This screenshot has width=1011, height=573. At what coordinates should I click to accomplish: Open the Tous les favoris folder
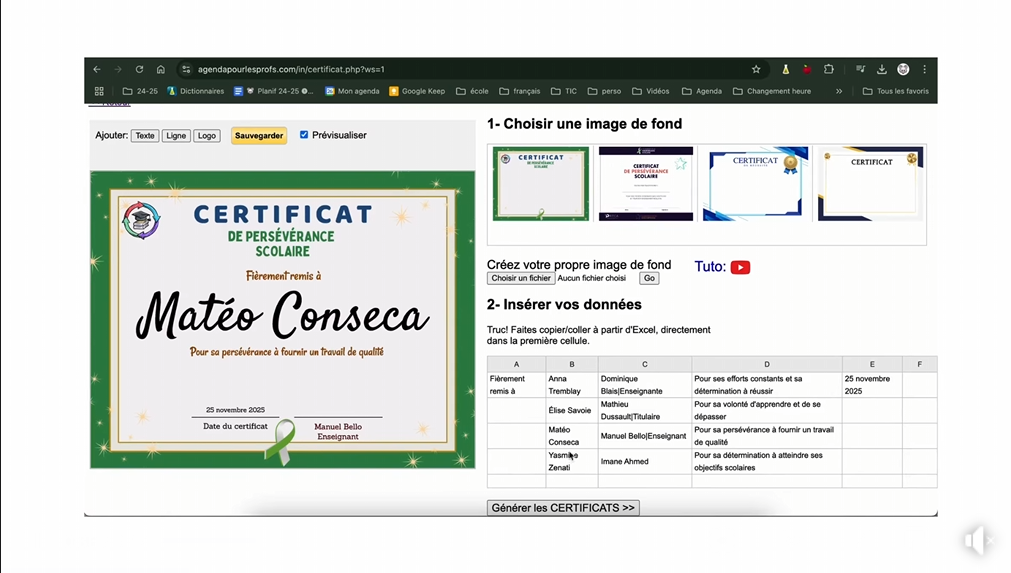895,91
